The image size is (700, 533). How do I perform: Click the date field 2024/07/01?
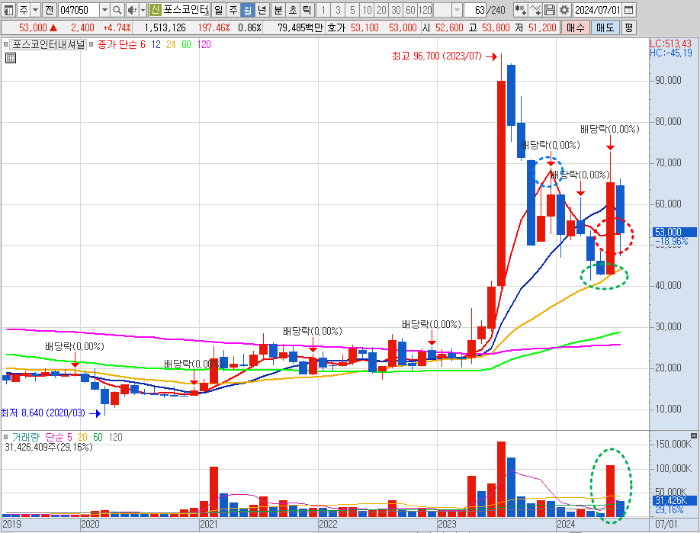click(x=597, y=9)
